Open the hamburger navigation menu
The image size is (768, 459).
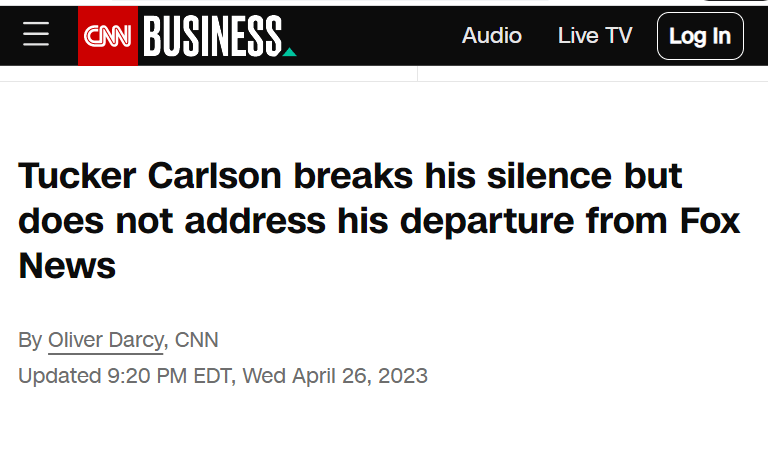tap(36, 36)
